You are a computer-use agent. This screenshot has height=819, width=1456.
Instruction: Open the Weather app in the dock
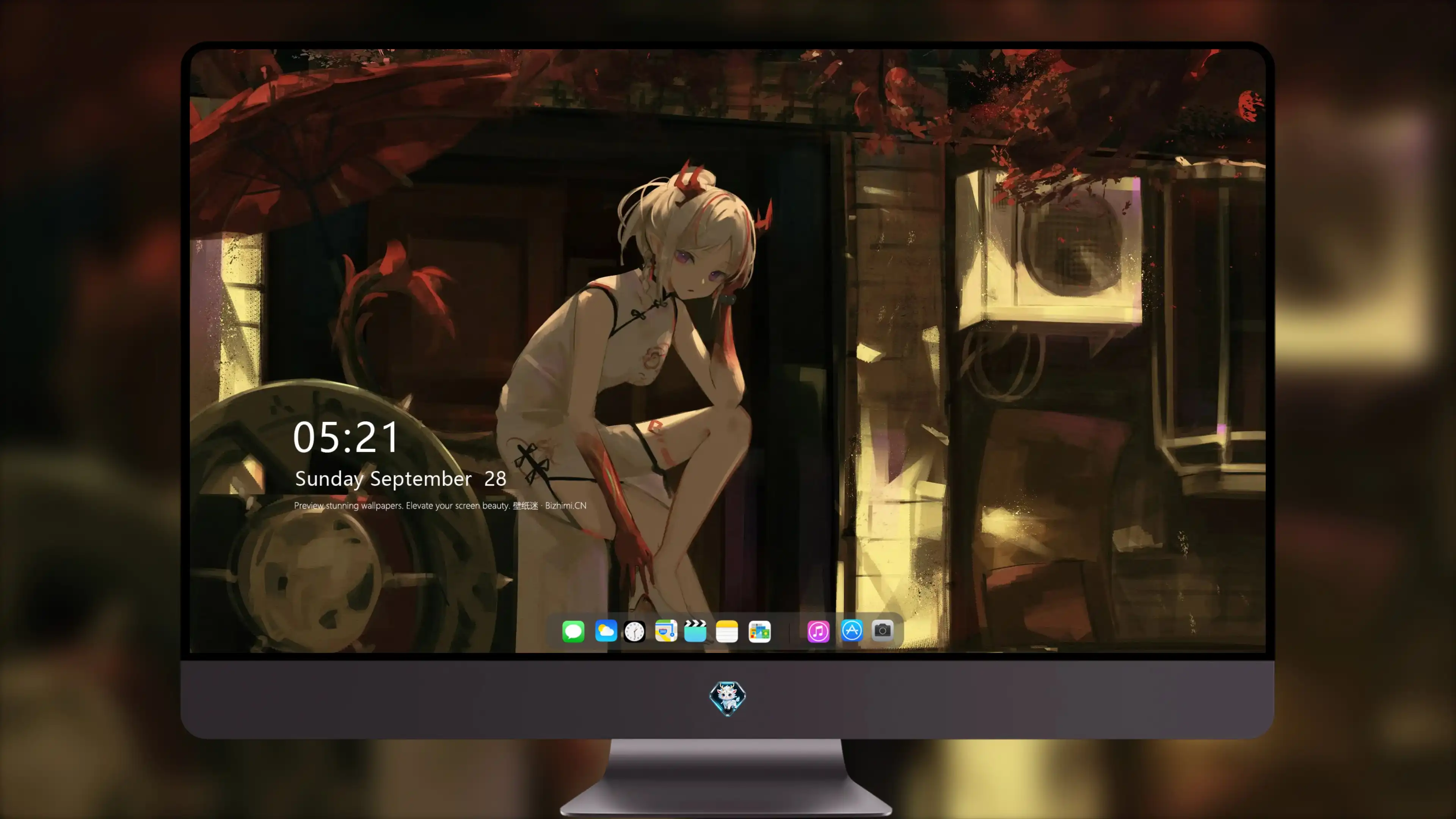pyautogui.click(x=606, y=631)
